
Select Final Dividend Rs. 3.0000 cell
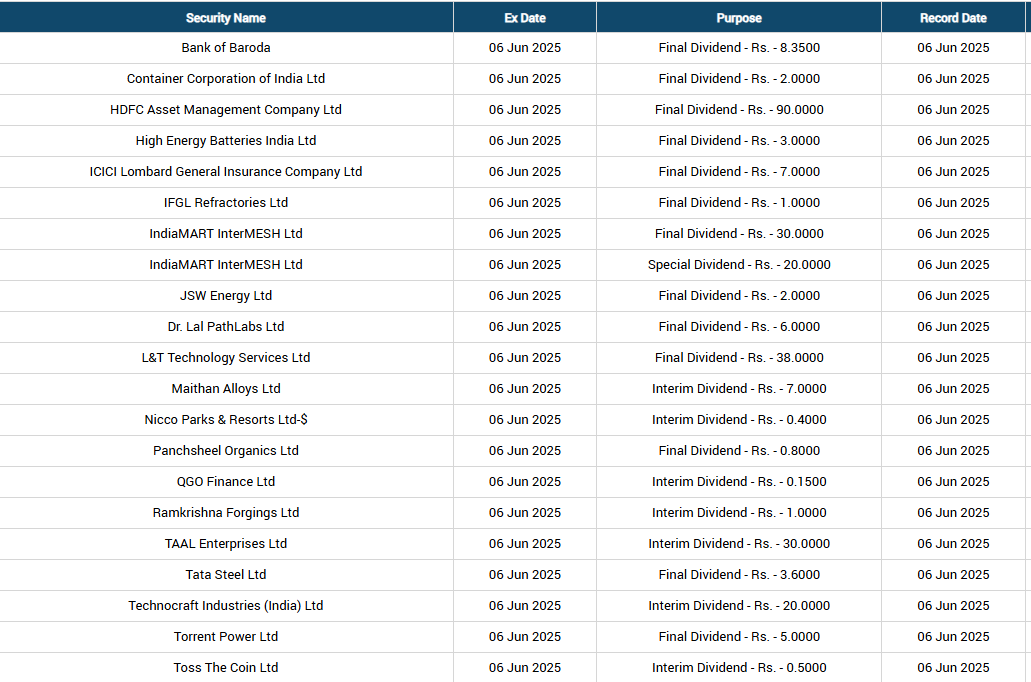[x=739, y=140]
